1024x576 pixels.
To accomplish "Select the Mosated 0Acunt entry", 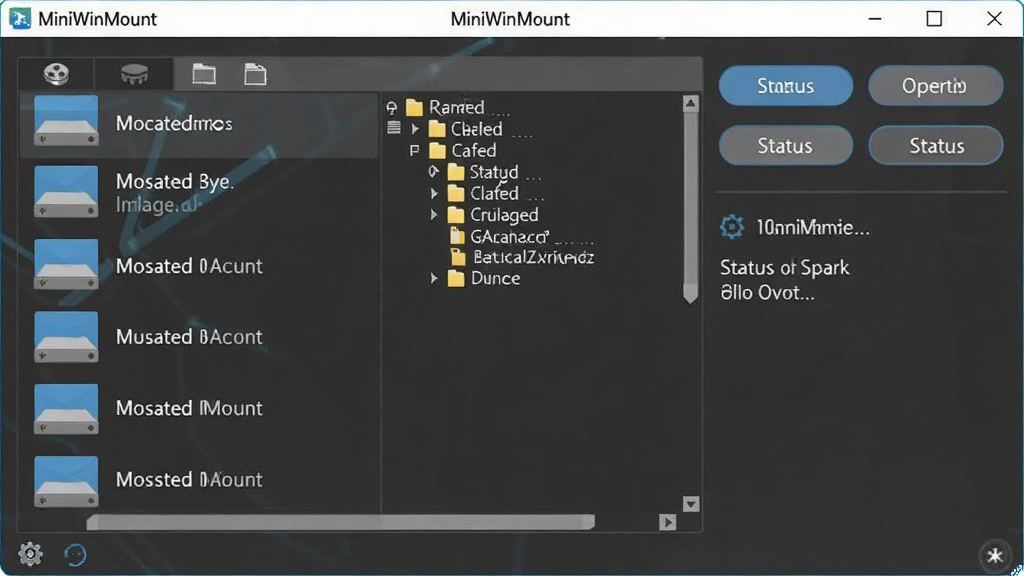I will (x=199, y=265).
